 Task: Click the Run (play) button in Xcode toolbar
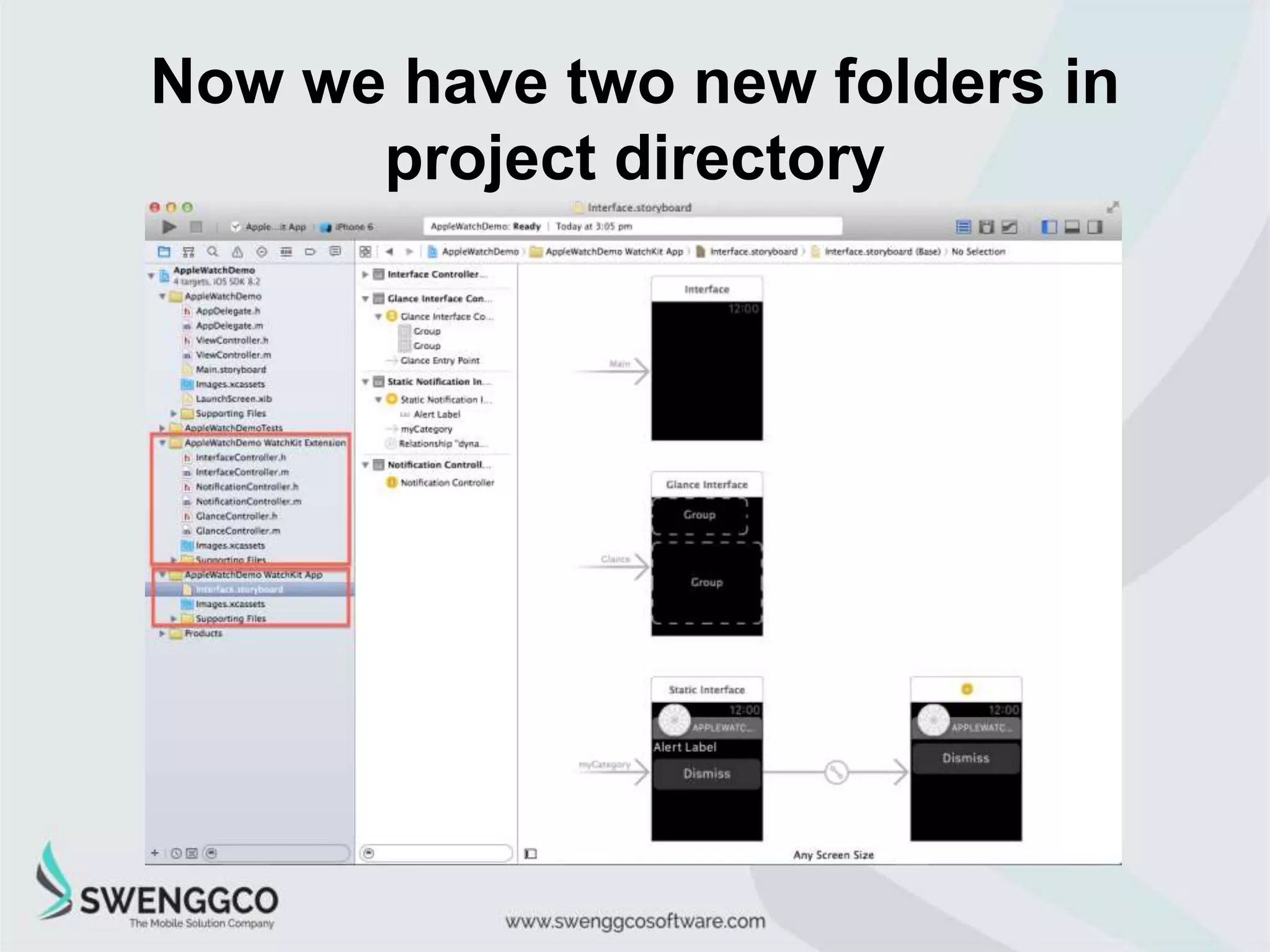click(169, 227)
